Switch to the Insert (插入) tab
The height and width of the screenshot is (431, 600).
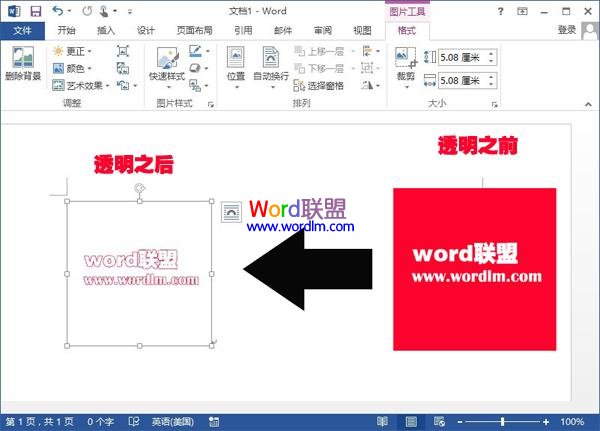pos(106,30)
